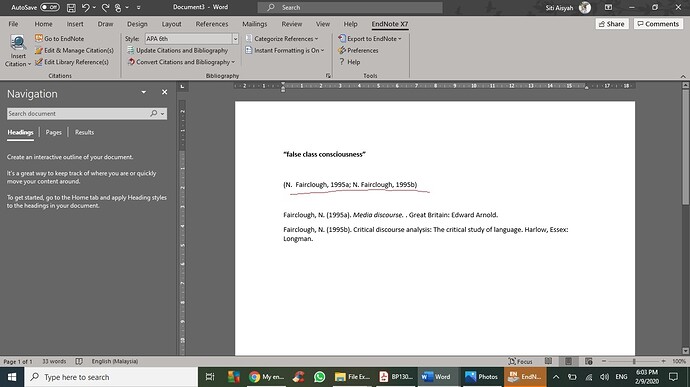Click the Comments button

[658, 24]
